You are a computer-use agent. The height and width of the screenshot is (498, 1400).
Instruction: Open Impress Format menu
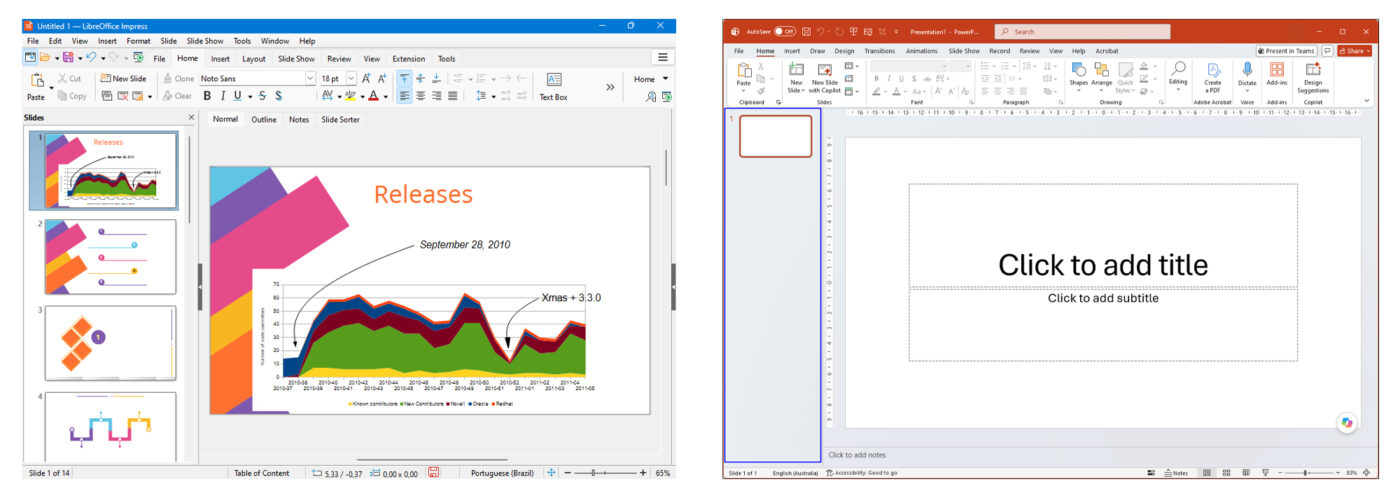[138, 41]
